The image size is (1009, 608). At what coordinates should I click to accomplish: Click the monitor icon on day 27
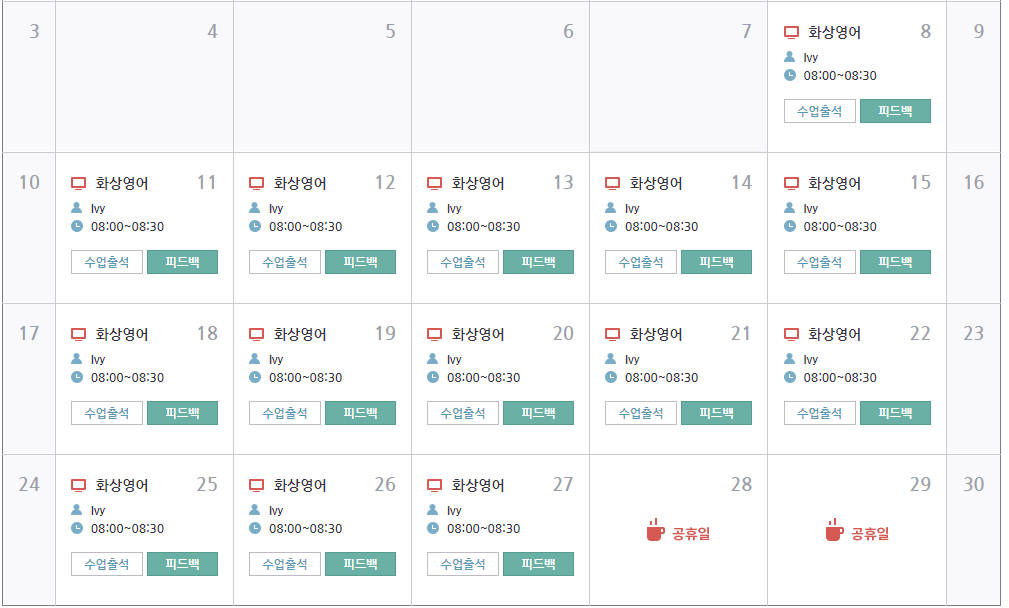coord(434,485)
